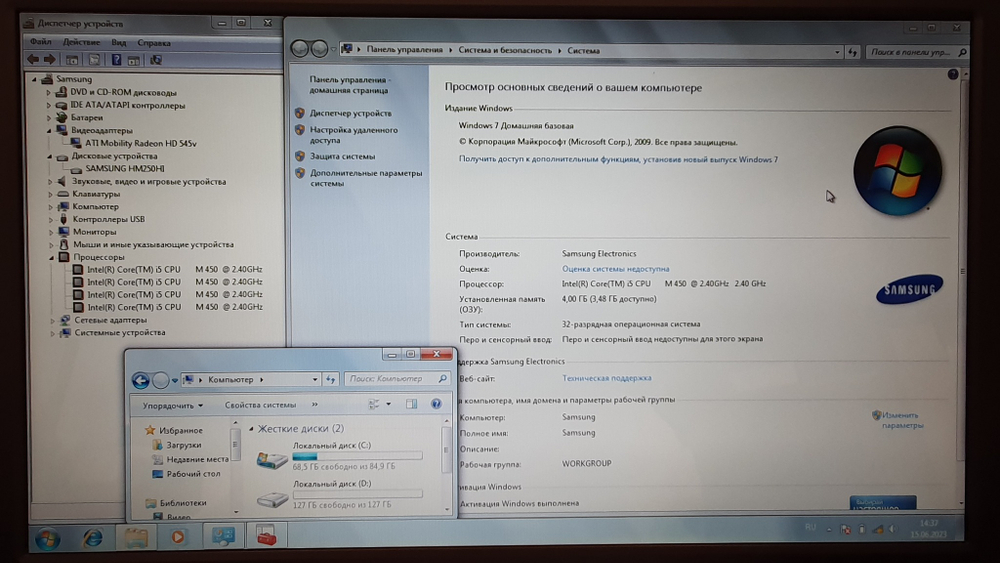
Task: Click Свойства системы toolbar button
Action: pyautogui.click(x=260, y=405)
